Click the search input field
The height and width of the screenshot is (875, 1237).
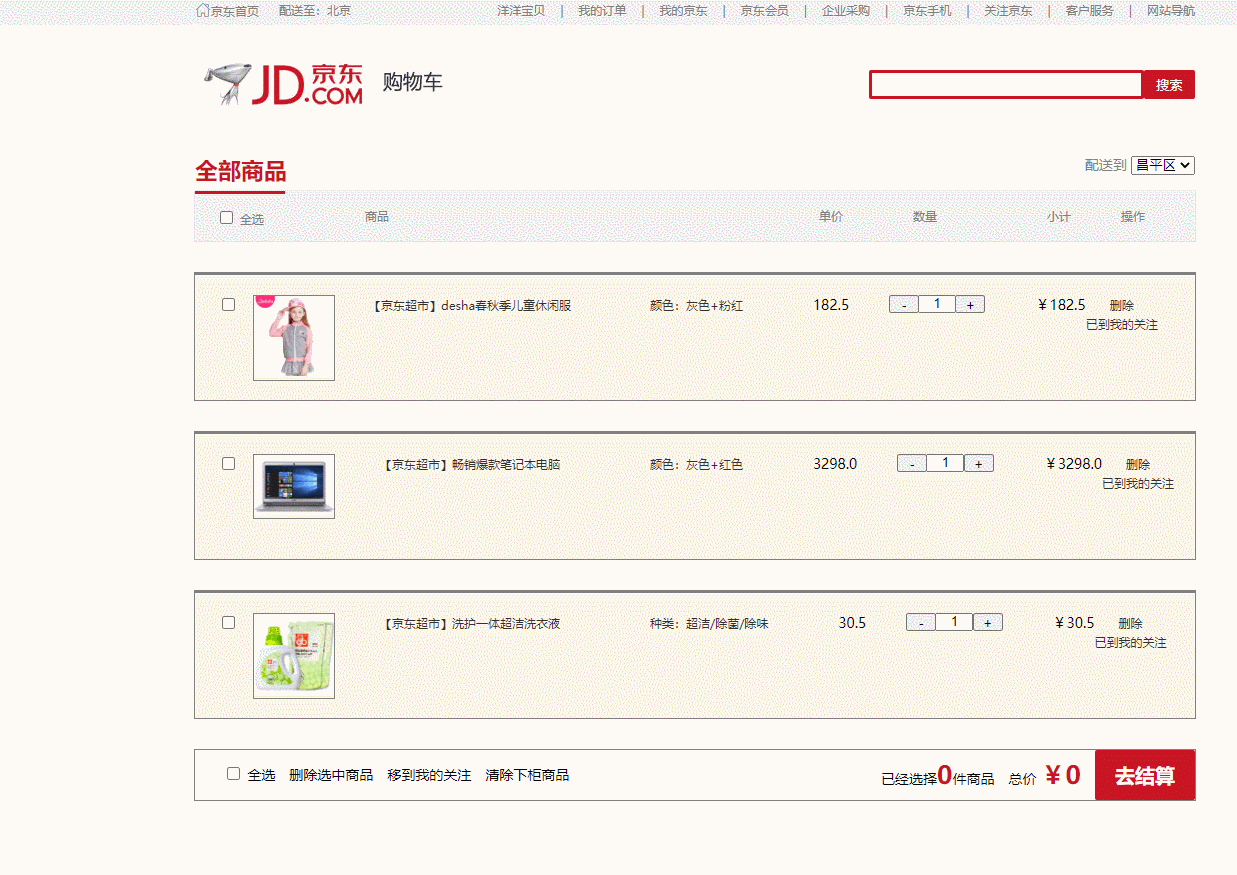tap(1004, 85)
